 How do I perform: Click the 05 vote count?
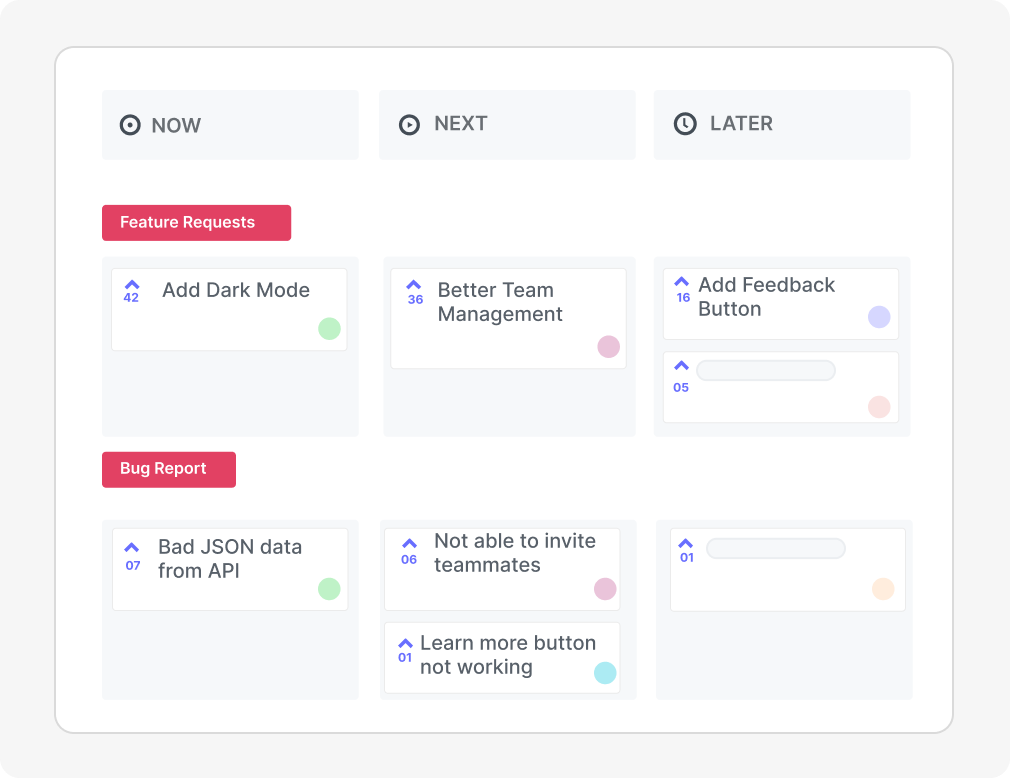(x=681, y=388)
